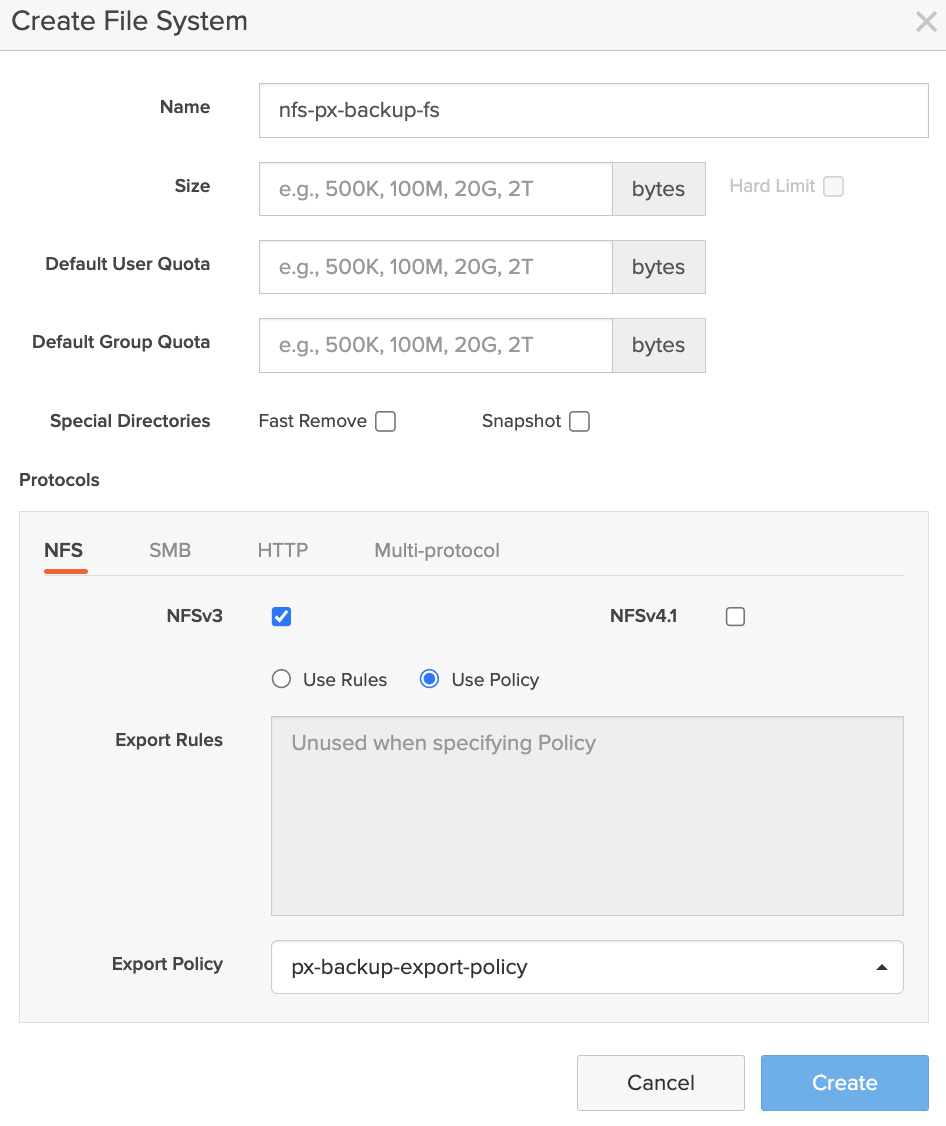Click the Name input field
The width and height of the screenshot is (946, 1126).
click(x=593, y=110)
